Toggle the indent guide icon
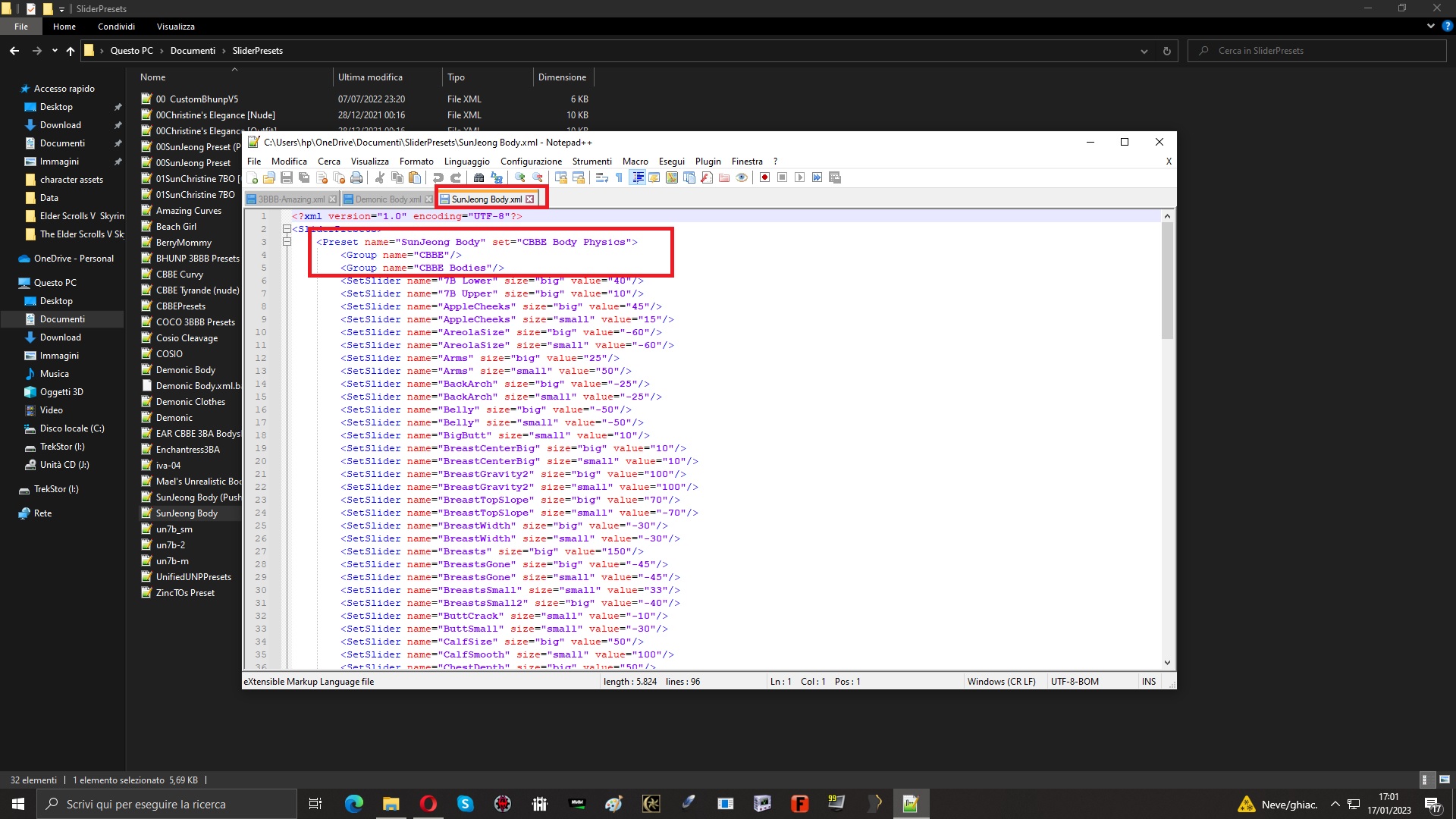The image size is (1456, 819). click(x=637, y=177)
